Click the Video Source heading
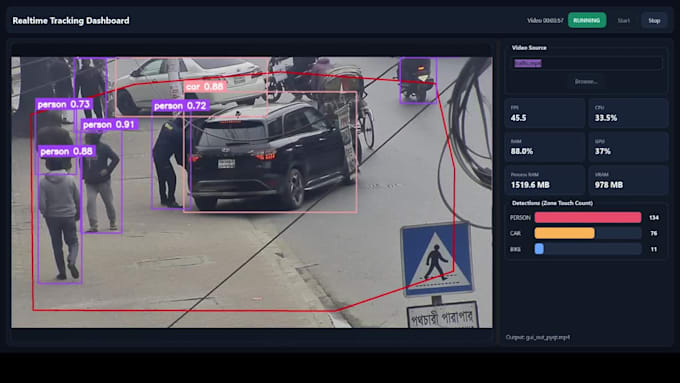Viewport: 680px width, 383px height. pyautogui.click(x=529, y=48)
